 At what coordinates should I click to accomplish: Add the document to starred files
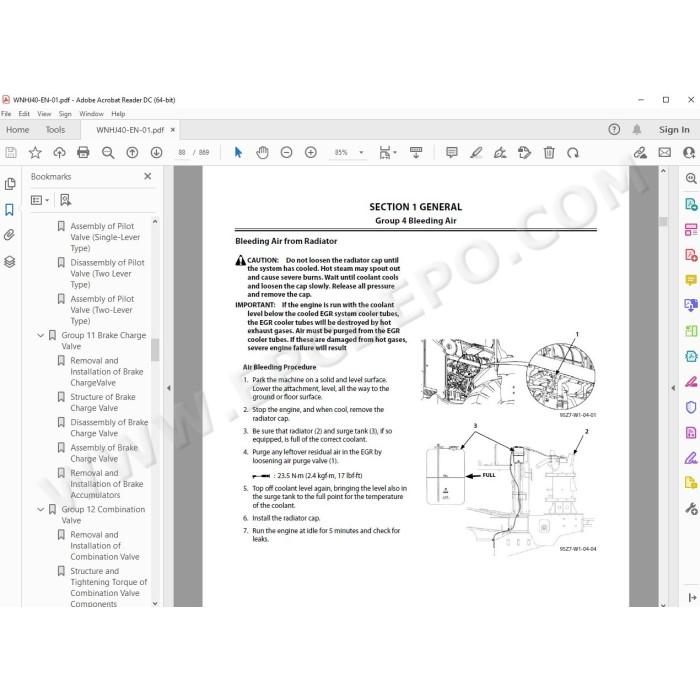click(x=35, y=153)
